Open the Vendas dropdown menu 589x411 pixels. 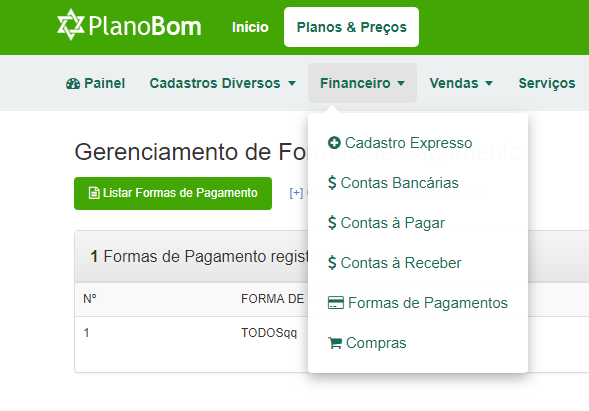click(461, 83)
